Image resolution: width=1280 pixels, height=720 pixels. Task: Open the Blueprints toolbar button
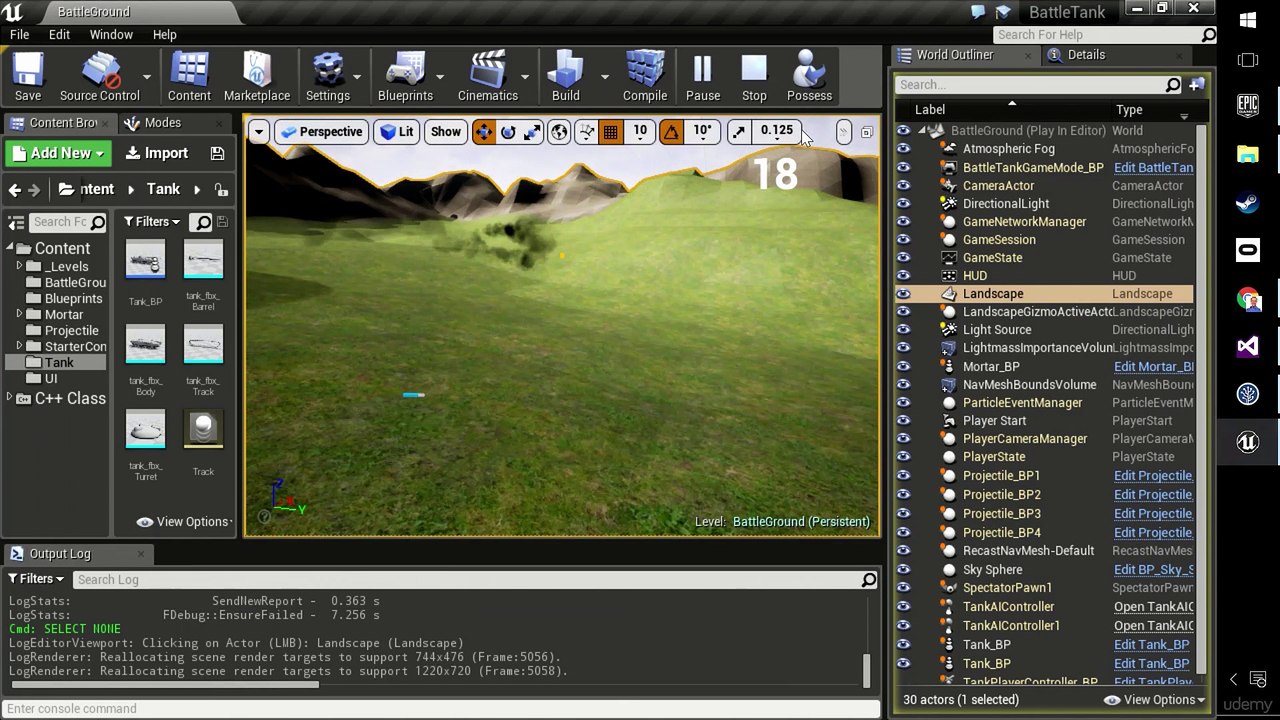pyautogui.click(x=405, y=77)
